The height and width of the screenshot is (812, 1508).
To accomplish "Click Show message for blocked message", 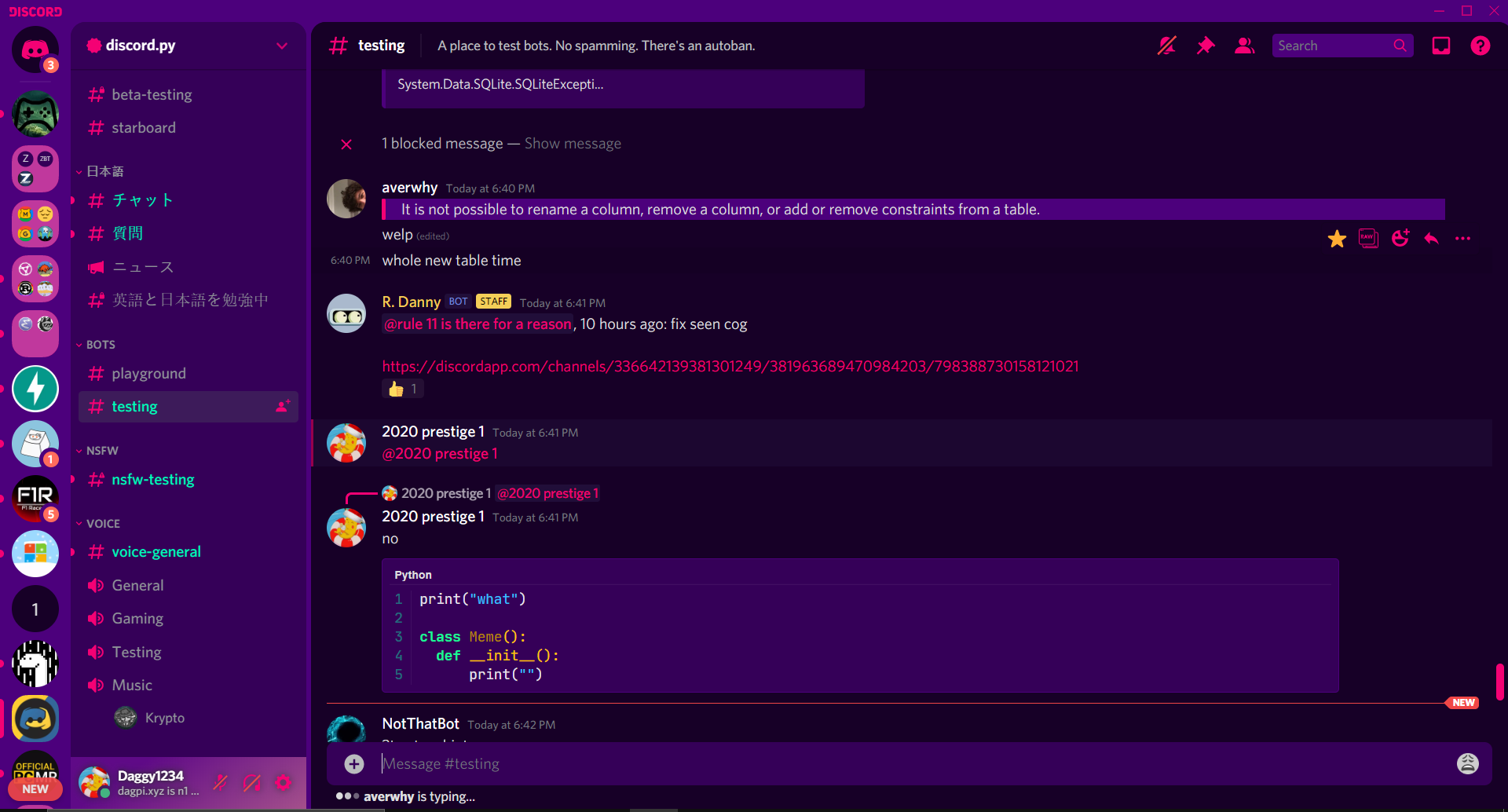I will (573, 144).
